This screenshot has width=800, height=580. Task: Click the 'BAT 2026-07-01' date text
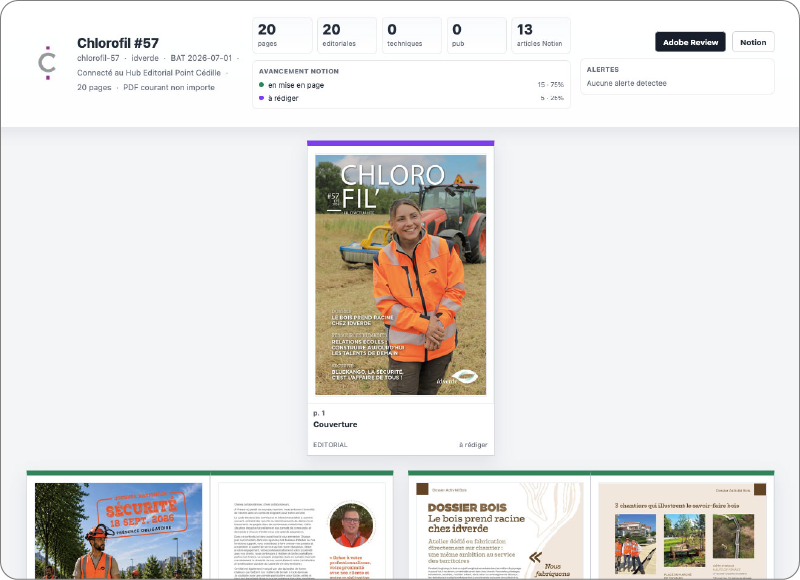tap(201, 58)
